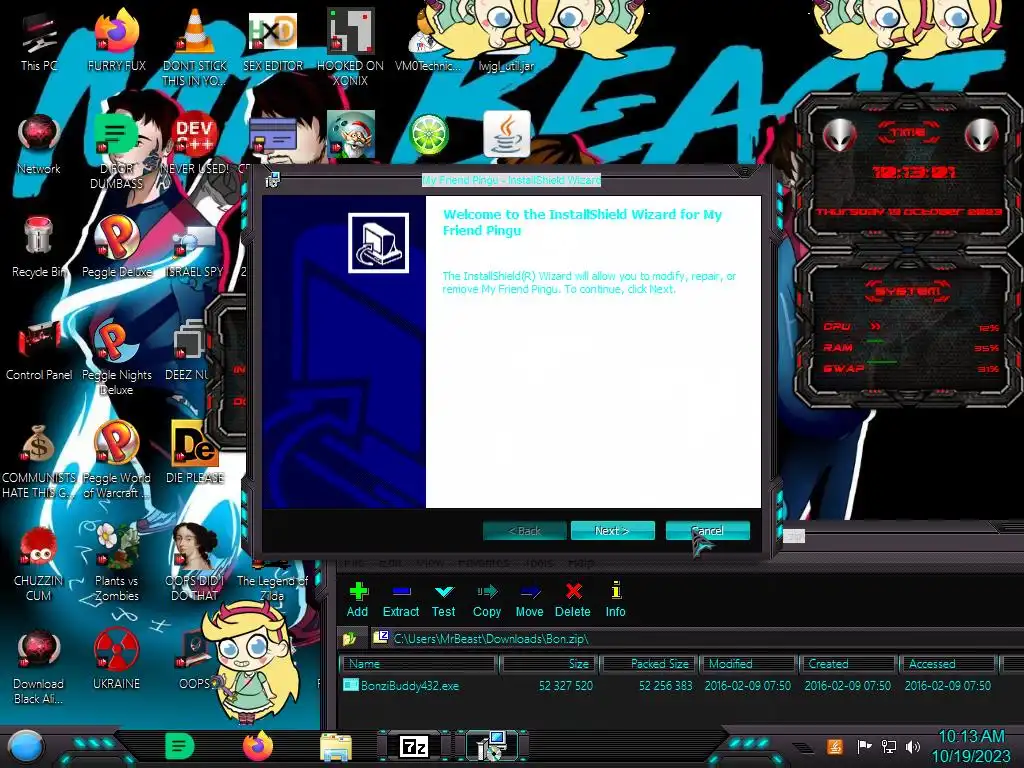This screenshot has height=768, width=1024.
Task: Click the network tray icon
Action: 889,746
